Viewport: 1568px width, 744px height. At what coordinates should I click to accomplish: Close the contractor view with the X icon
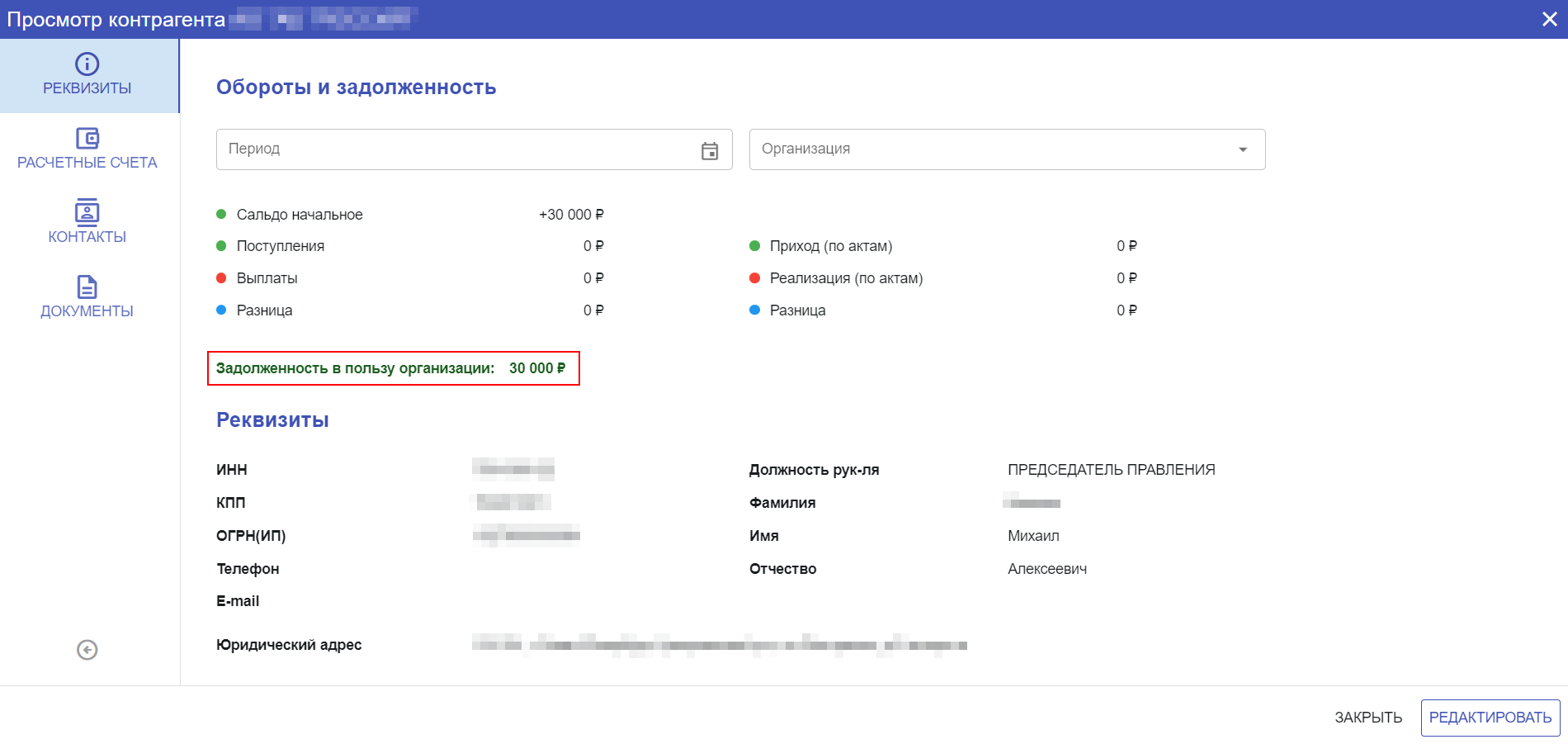coord(1549,19)
